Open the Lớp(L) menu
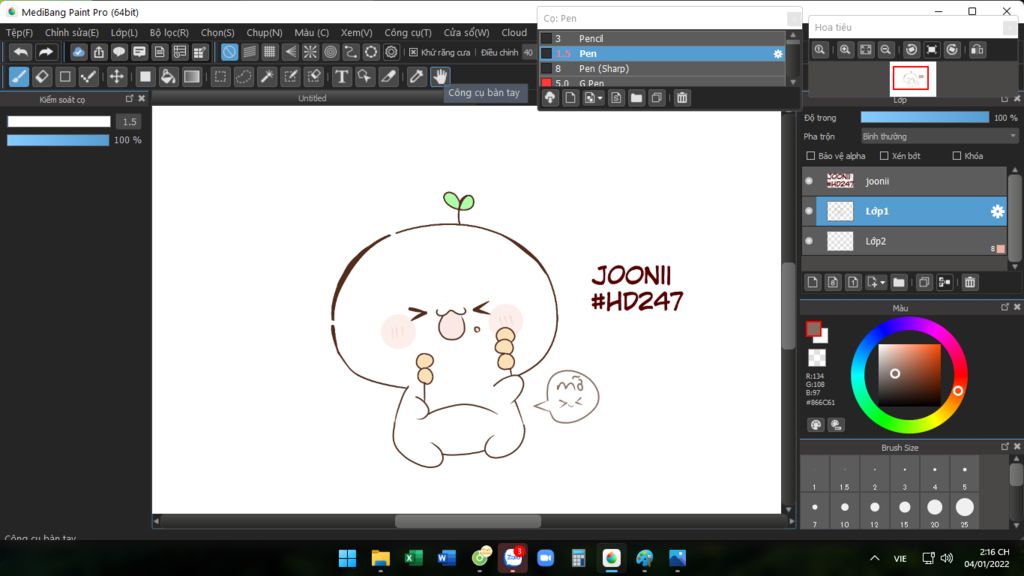Screen dimensions: 1024x576 (124, 33)
